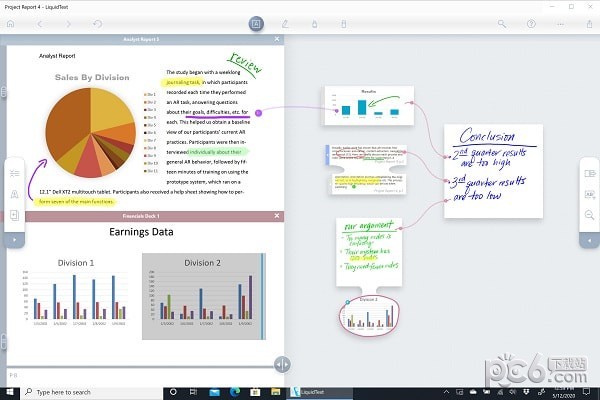Image resolution: width=600 pixels, height=400 pixels.
Task: Close the Financials Deck document pane
Action: [x=277, y=216]
